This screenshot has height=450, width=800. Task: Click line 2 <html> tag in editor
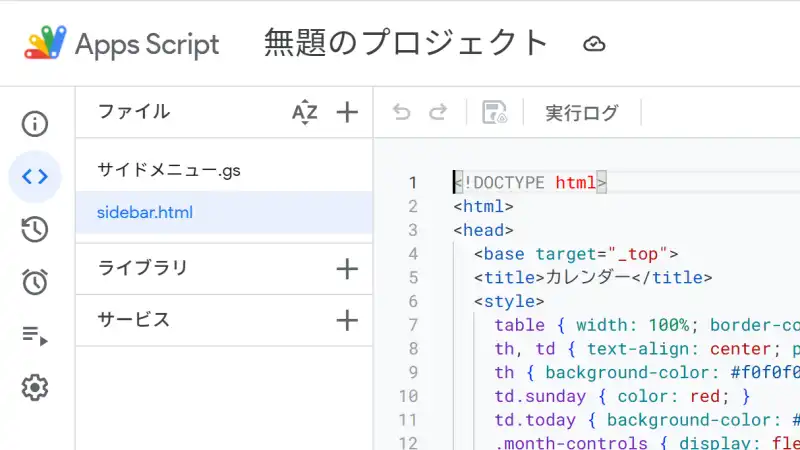[x=483, y=206]
